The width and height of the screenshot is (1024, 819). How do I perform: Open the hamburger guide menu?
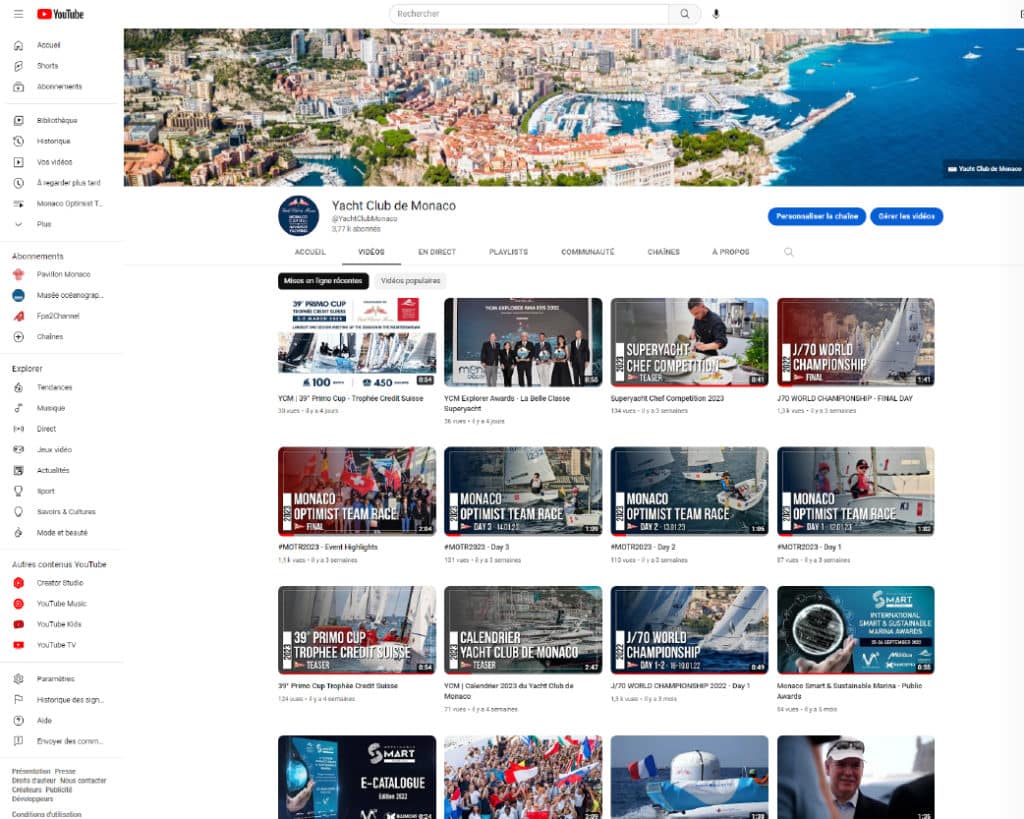point(18,14)
